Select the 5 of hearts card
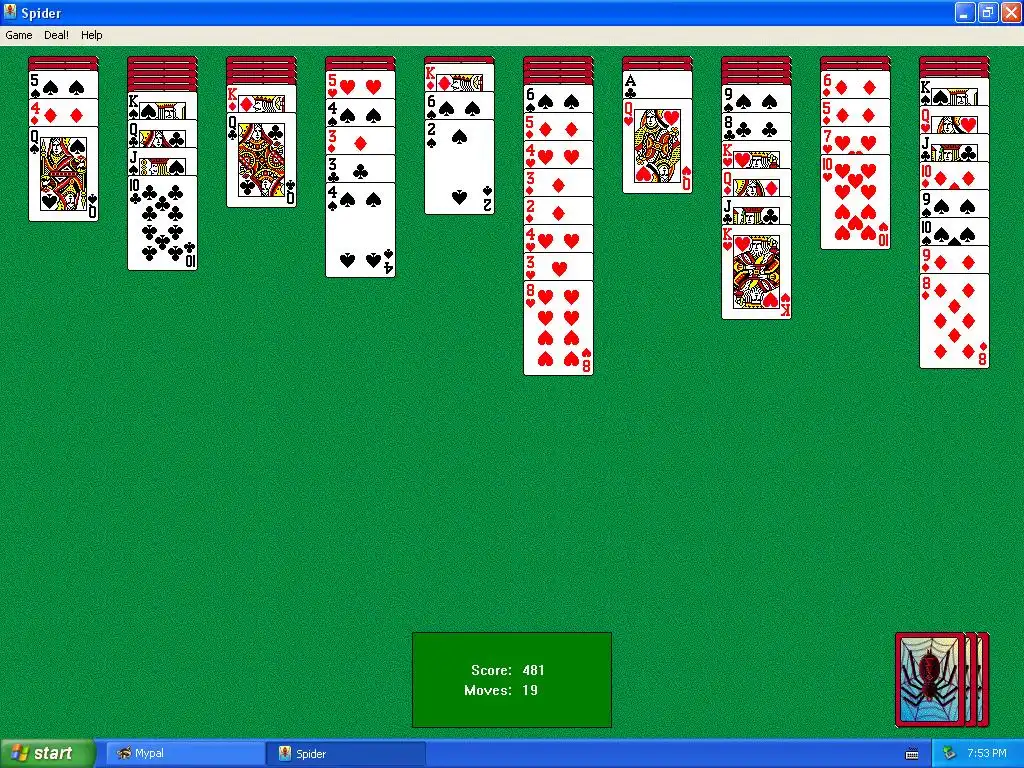The height and width of the screenshot is (768, 1024). (360, 85)
